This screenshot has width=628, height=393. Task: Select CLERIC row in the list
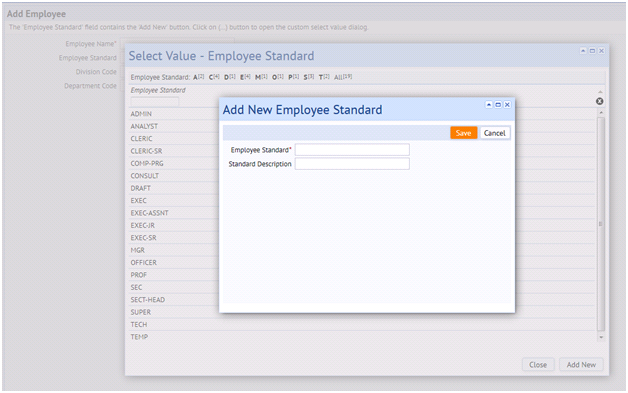click(141, 139)
